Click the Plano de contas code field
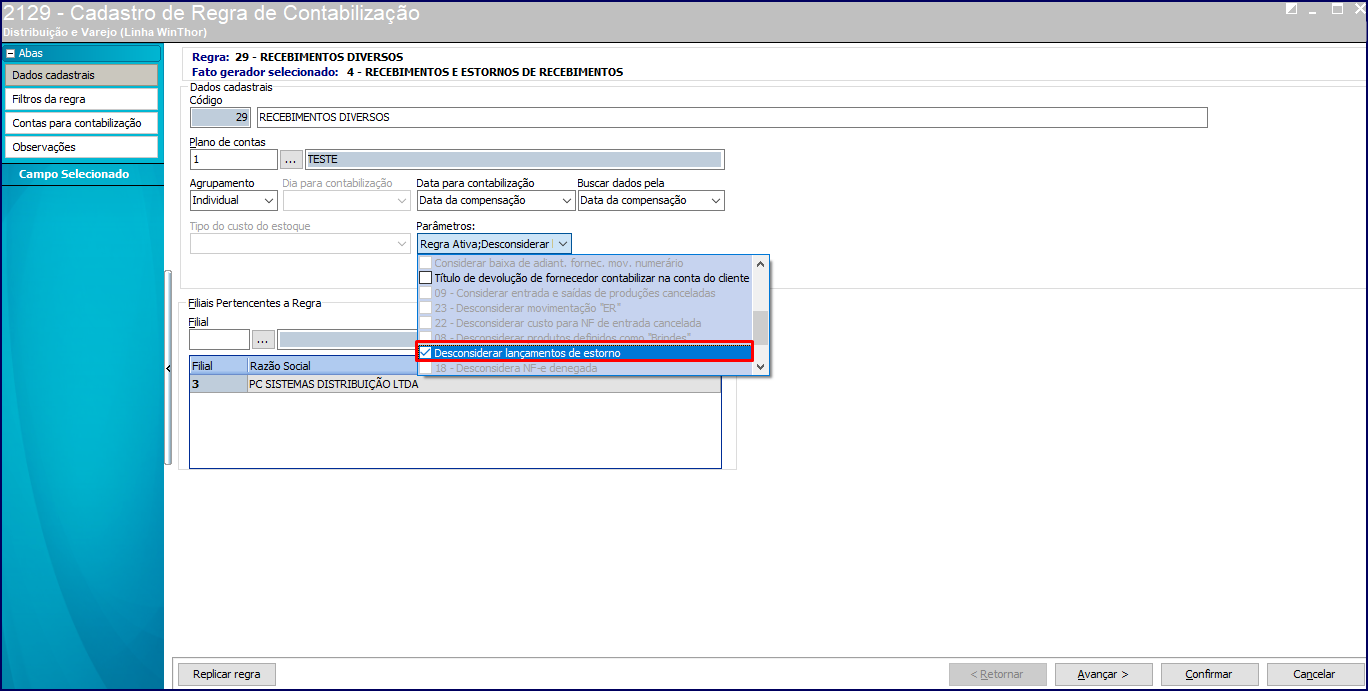This screenshot has height=691, width=1368. [x=233, y=159]
